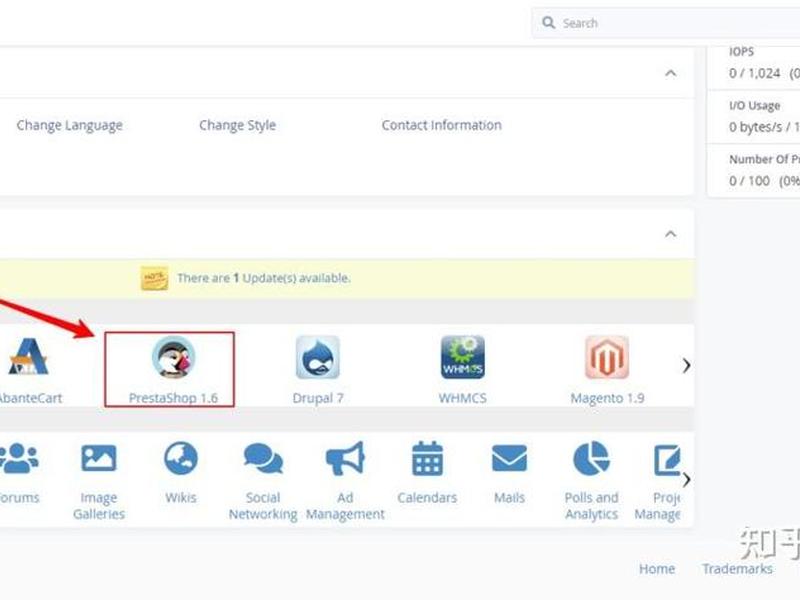Screen dimensions: 800x600
Task: Click the yellow update note icon
Action: [x=154, y=278]
